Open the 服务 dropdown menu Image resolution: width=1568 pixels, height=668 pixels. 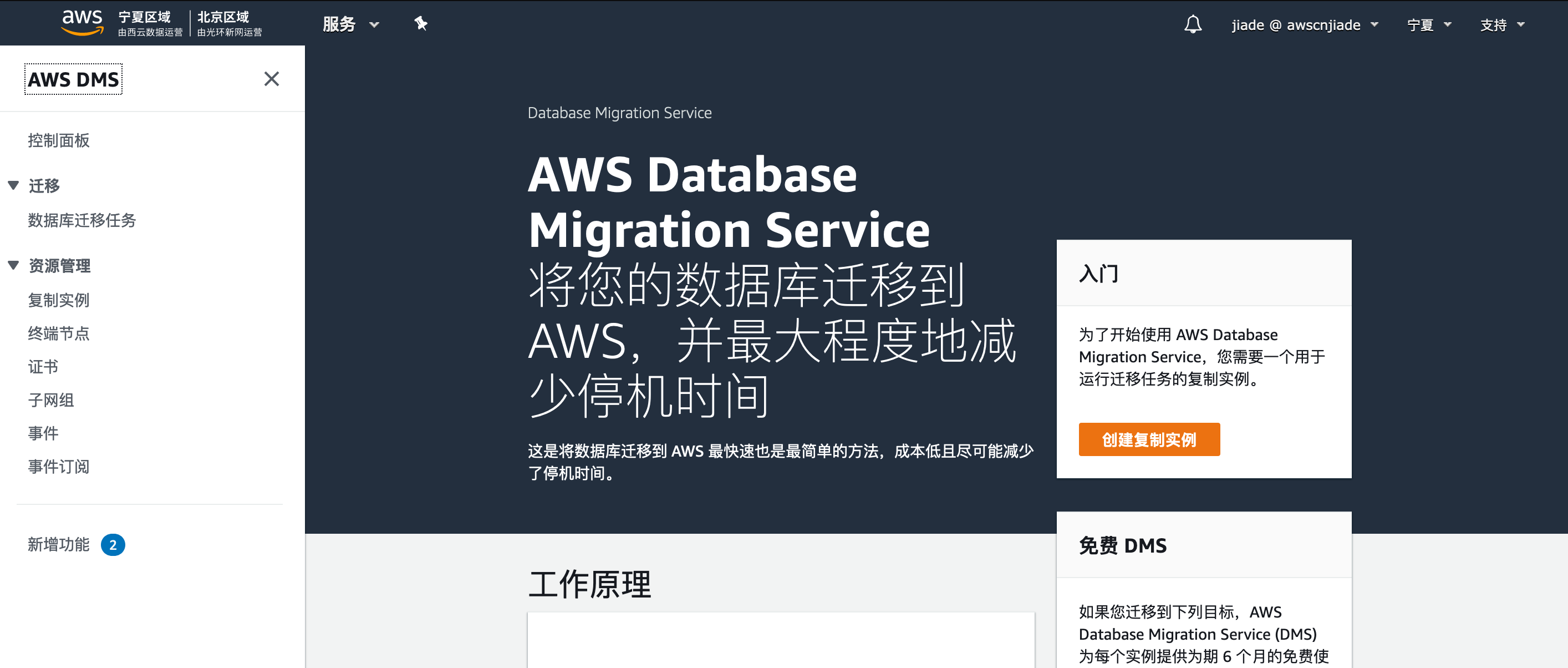click(x=352, y=25)
